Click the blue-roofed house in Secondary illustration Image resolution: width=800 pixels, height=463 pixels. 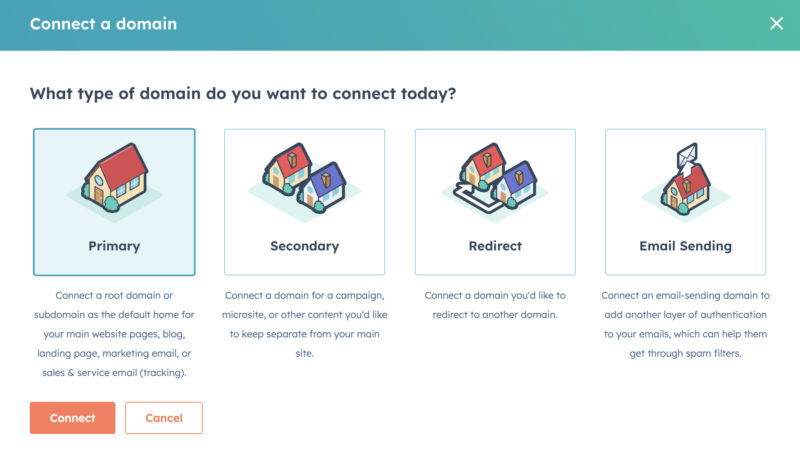[322, 187]
